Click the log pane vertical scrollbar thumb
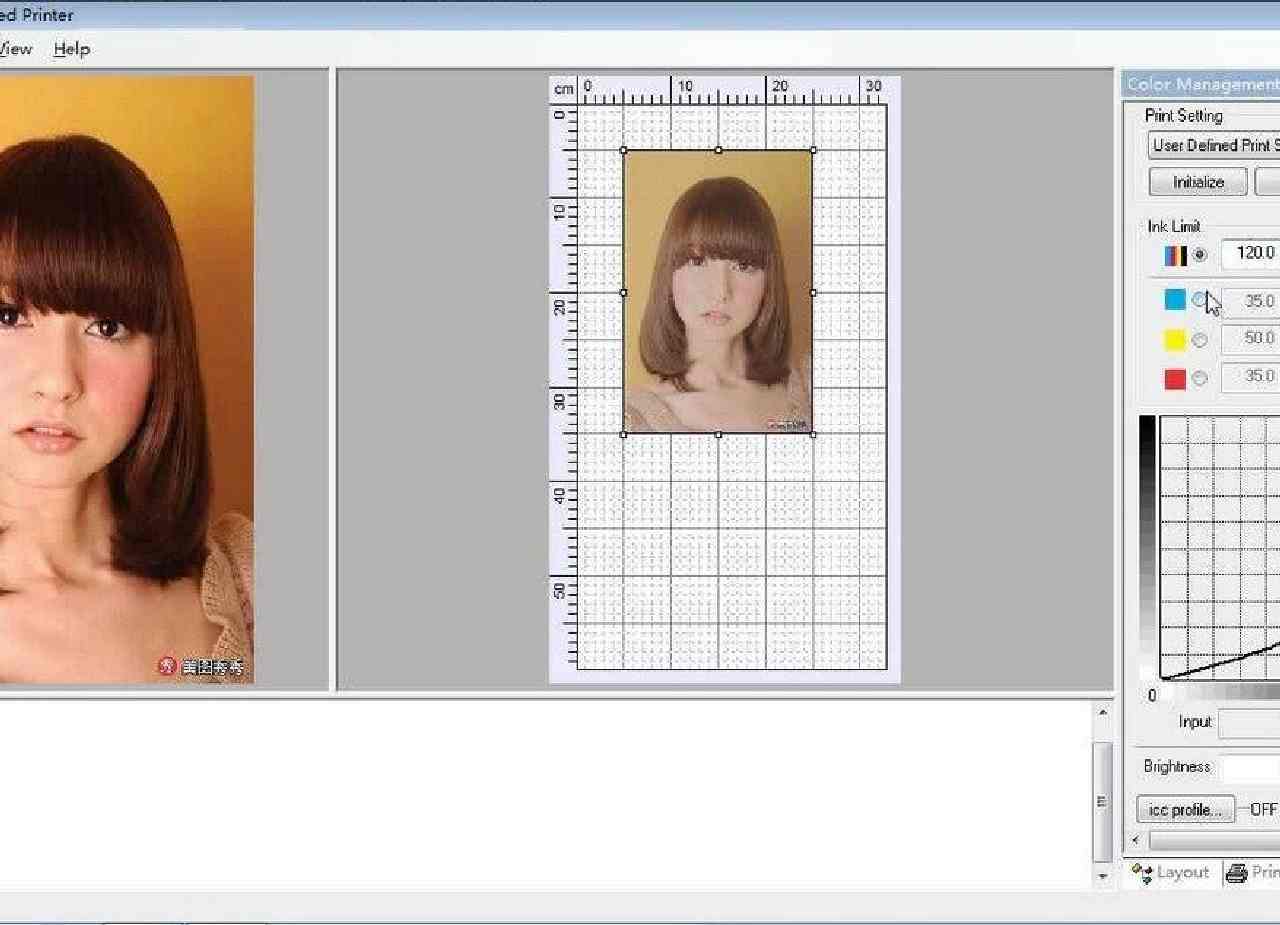The width and height of the screenshot is (1280, 925). coord(1103,801)
